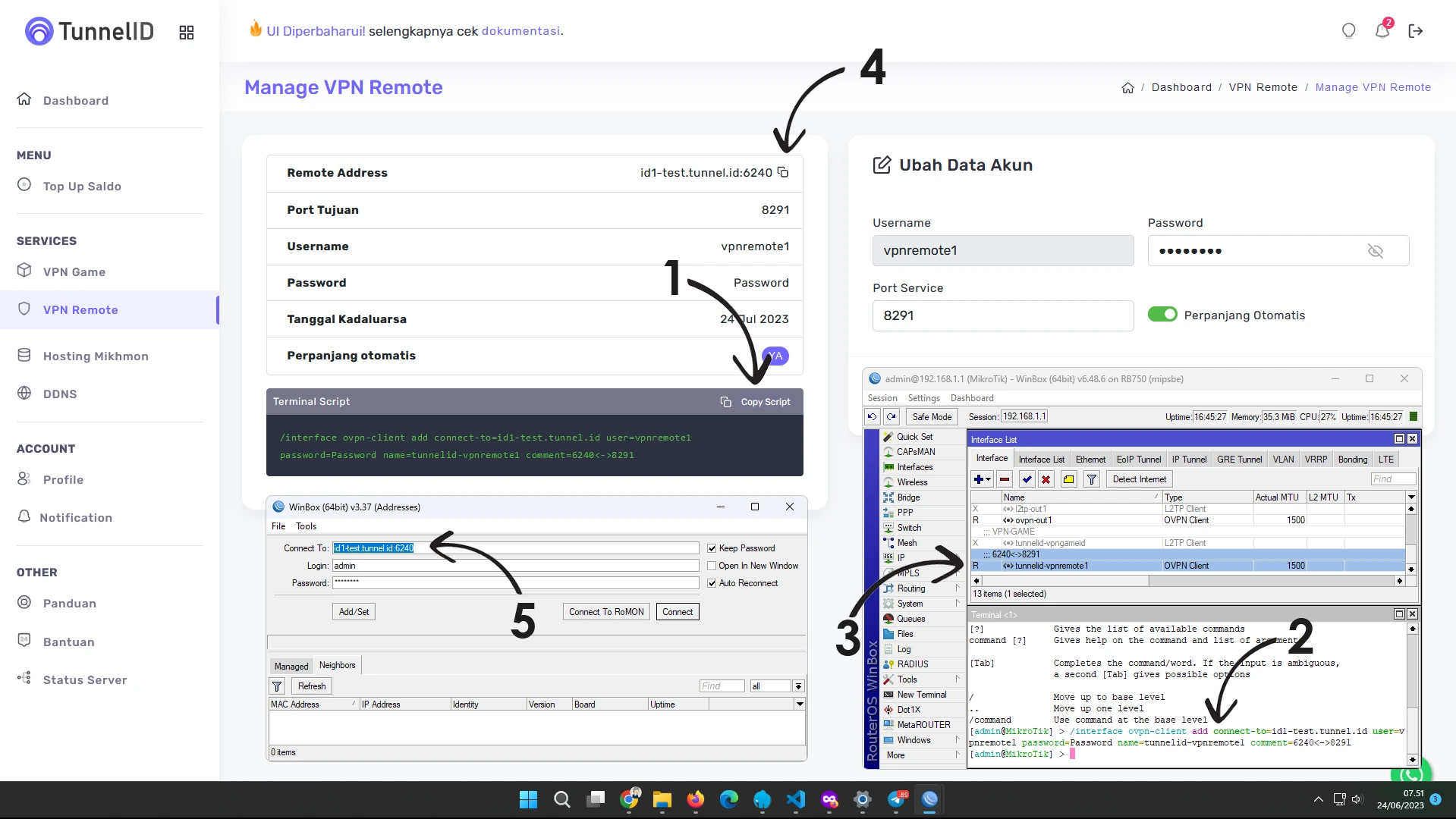Open the apps grid icon beside TunnelID logo
Viewport: 1456px width, 819px height.
pos(186,32)
